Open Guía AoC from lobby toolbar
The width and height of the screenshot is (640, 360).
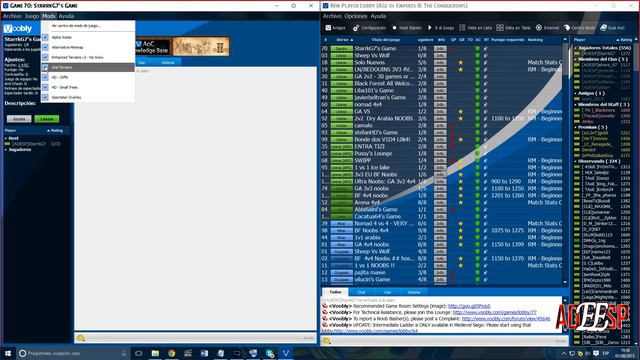(612, 28)
